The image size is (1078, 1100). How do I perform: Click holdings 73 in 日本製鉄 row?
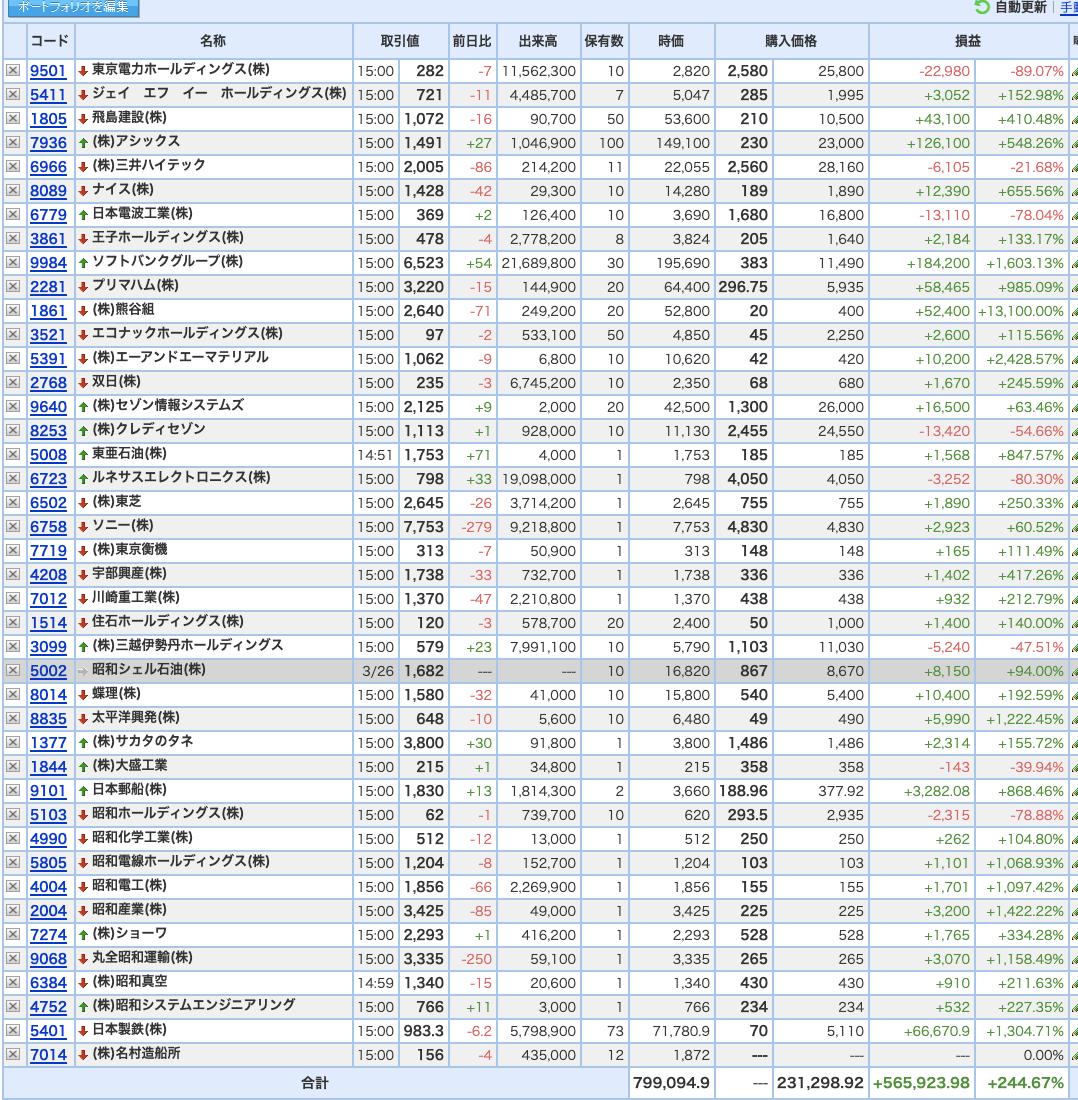(615, 1031)
